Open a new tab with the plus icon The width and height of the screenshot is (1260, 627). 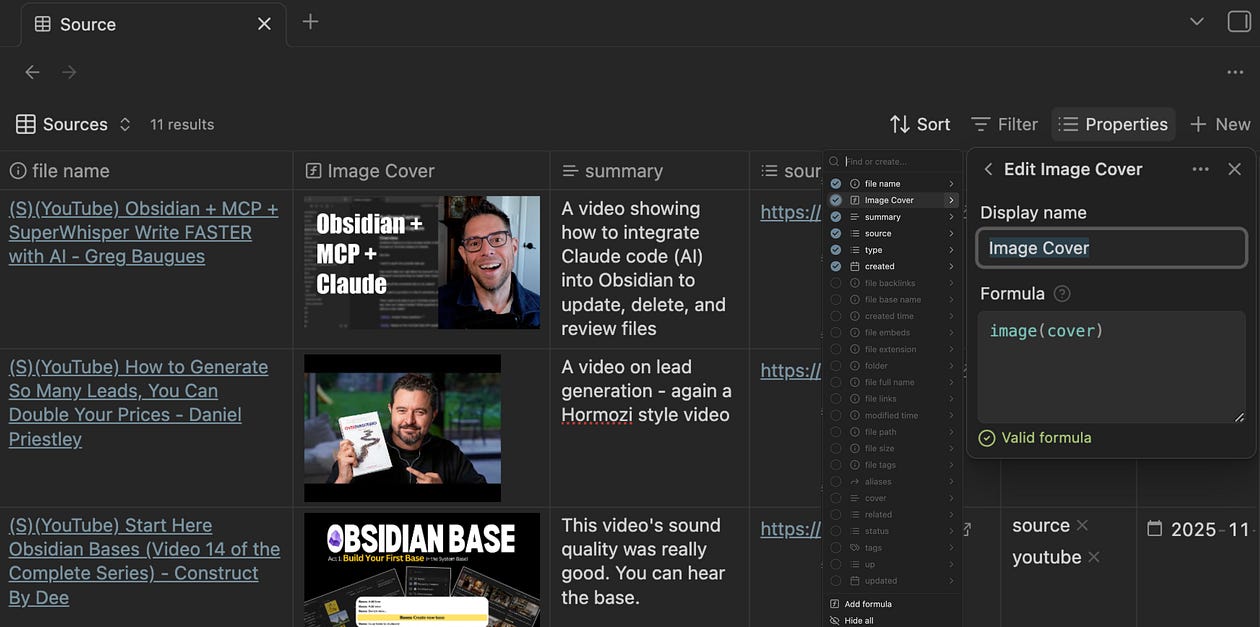(310, 22)
